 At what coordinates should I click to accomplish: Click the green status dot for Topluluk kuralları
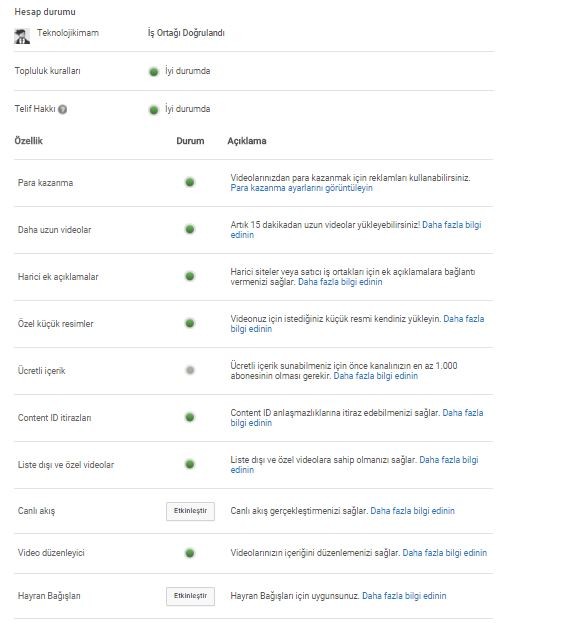click(154, 72)
